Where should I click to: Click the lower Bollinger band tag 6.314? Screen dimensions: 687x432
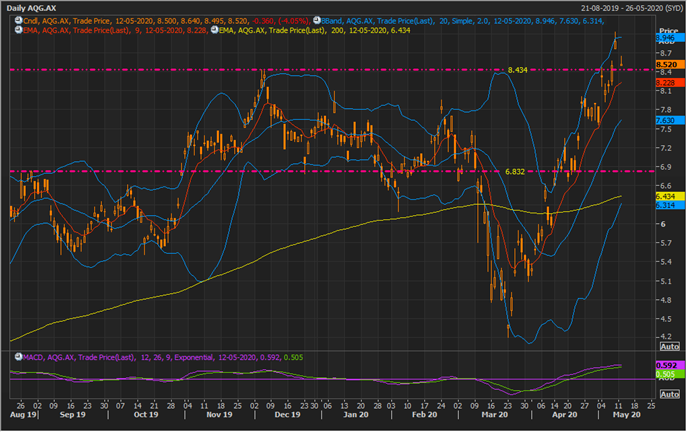pyautogui.click(x=670, y=205)
